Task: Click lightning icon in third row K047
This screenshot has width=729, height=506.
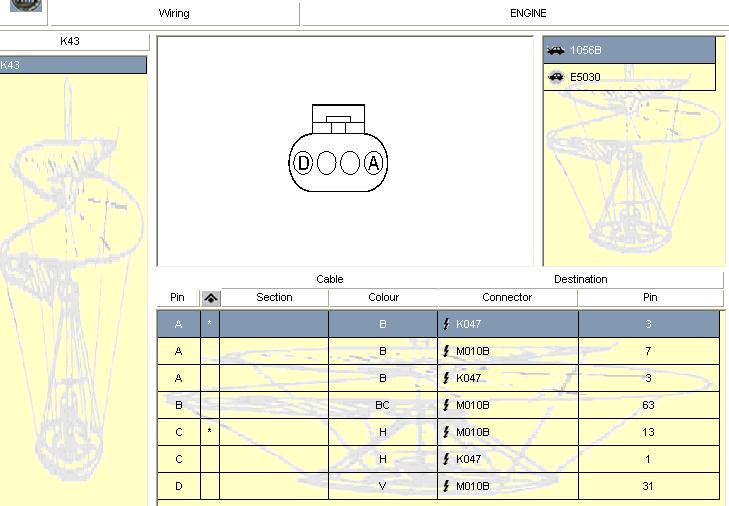Action: pos(446,378)
